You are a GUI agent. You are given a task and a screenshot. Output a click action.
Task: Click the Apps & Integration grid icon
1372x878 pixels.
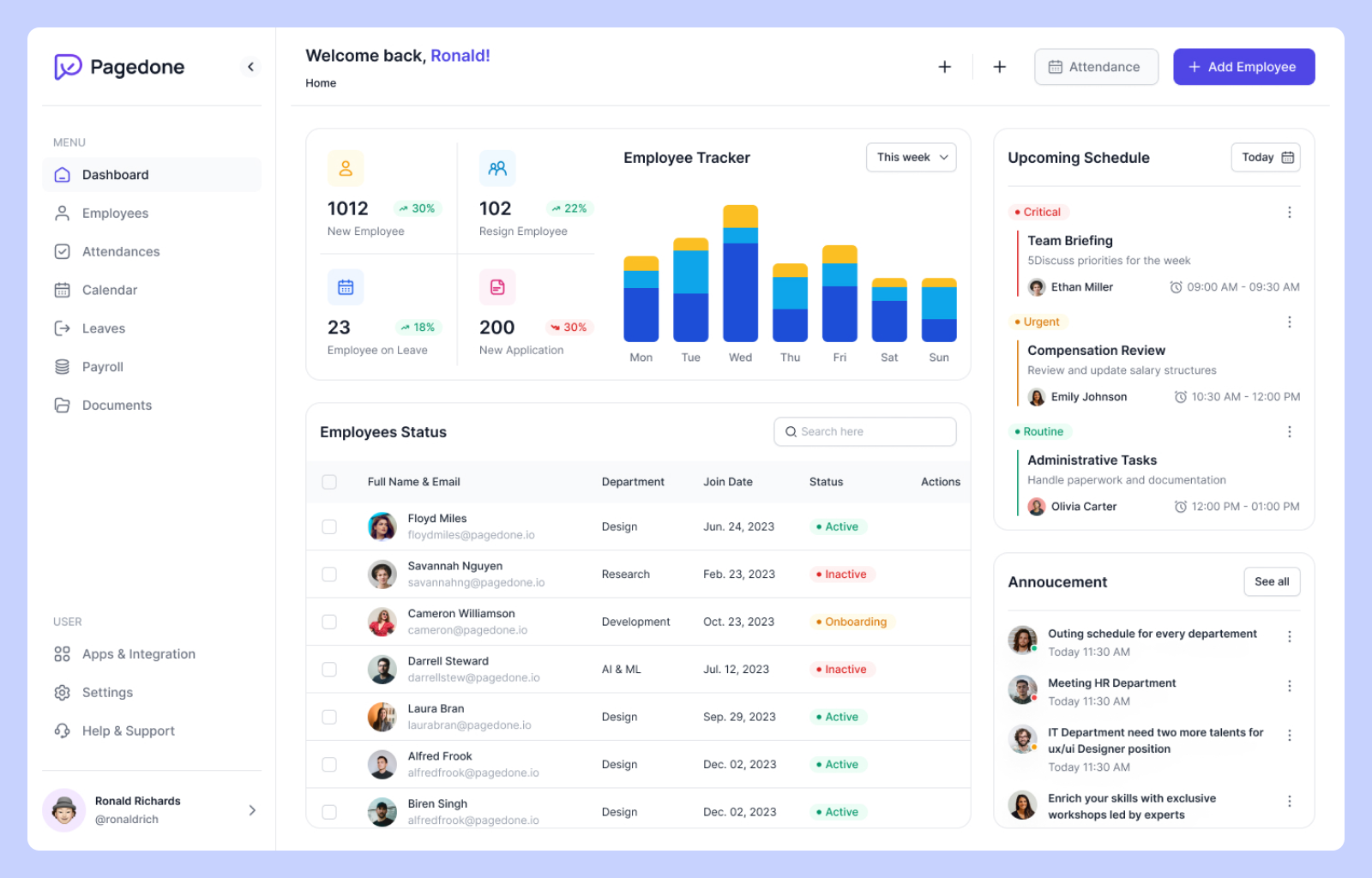pos(62,654)
